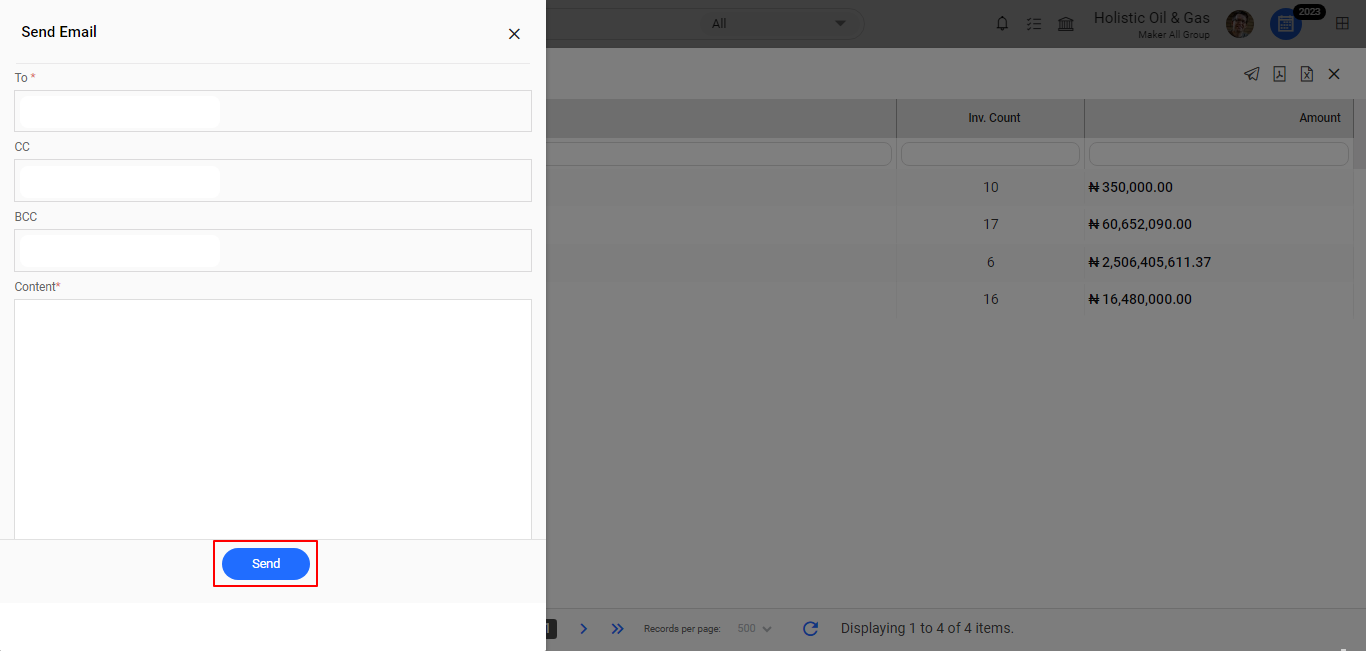Open the Records per page 500 dropdown
This screenshot has height=651, width=1366.
click(x=755, y=629)
